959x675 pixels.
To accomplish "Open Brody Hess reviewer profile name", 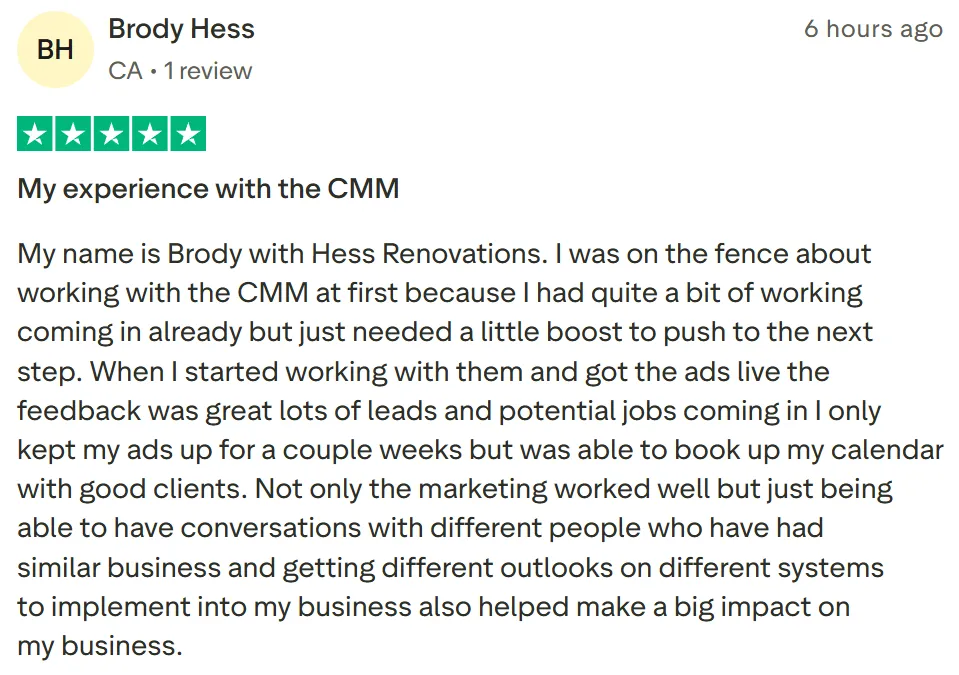I will 182,29.
